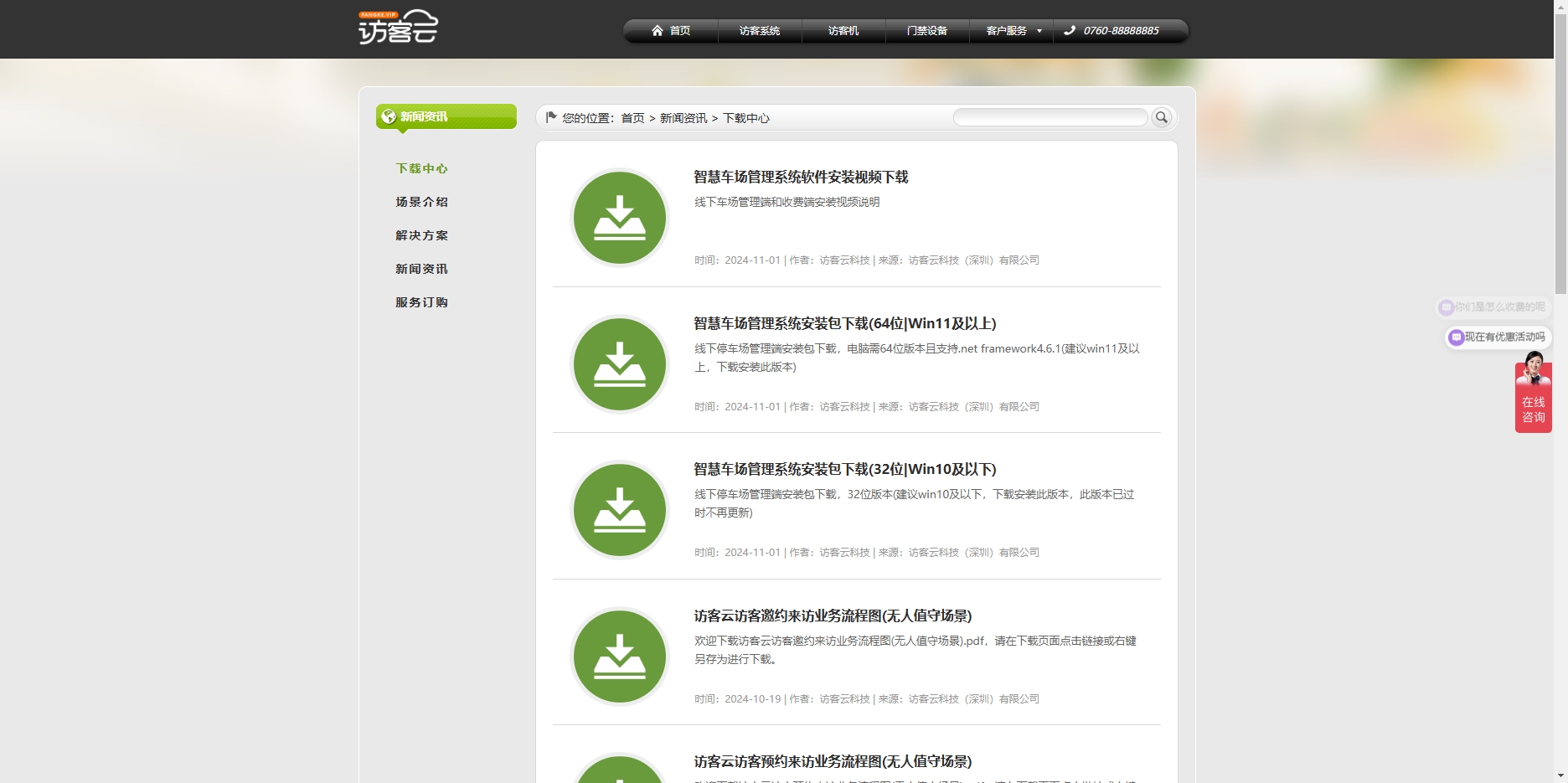The image size is (1568, 783).
Task: Click download icon for 访客邀约来访业务流程图 entry
Action: pos(620,657)
